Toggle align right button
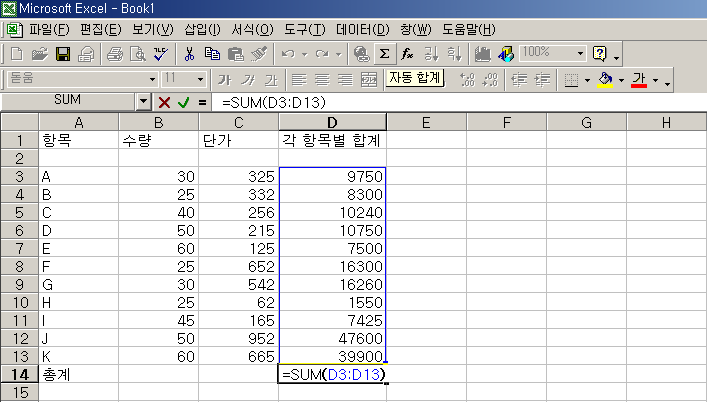This screenshot has height=402, width=707. click(345, 80)
